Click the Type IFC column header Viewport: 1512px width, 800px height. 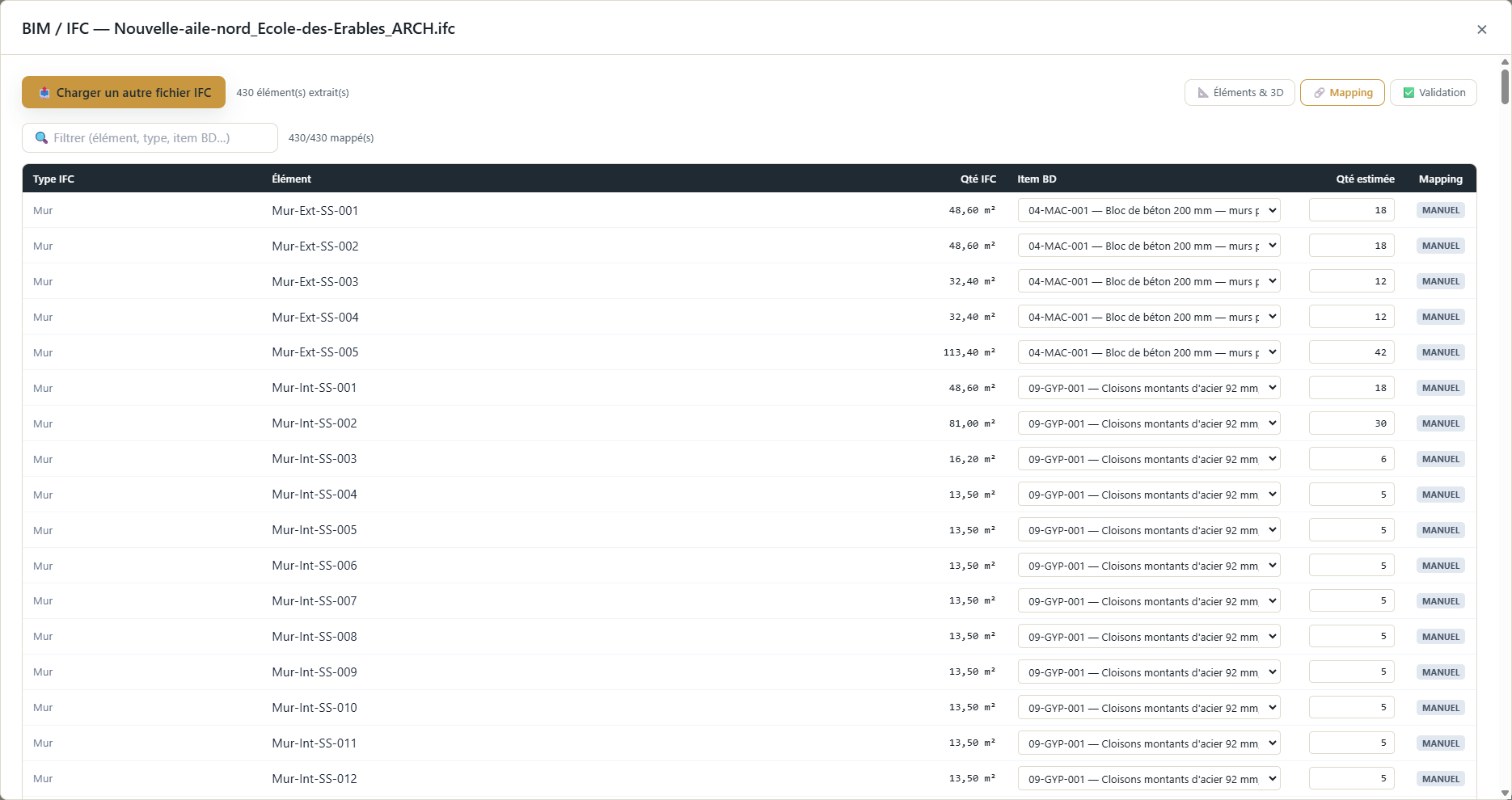click(x=54, y=179)
